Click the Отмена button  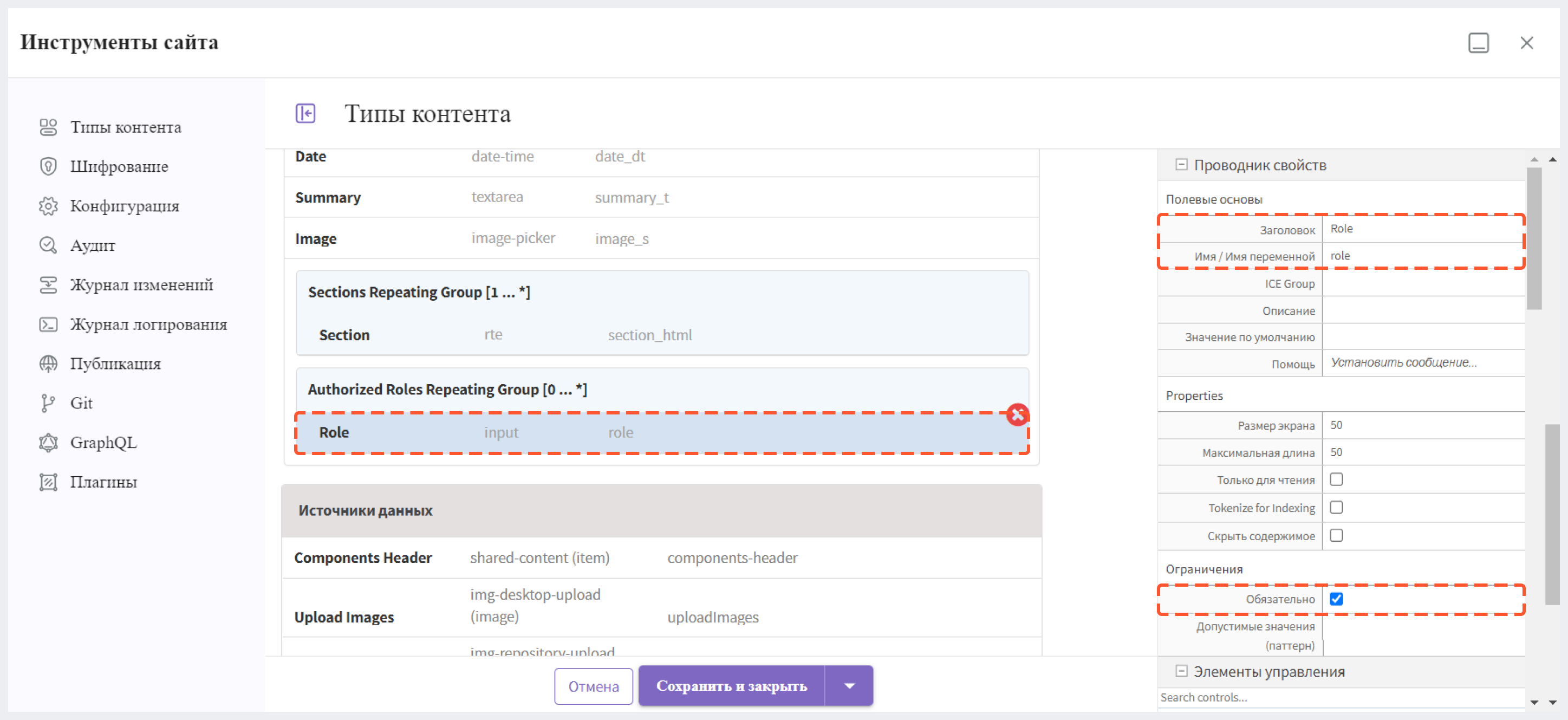tap(594, 686)
